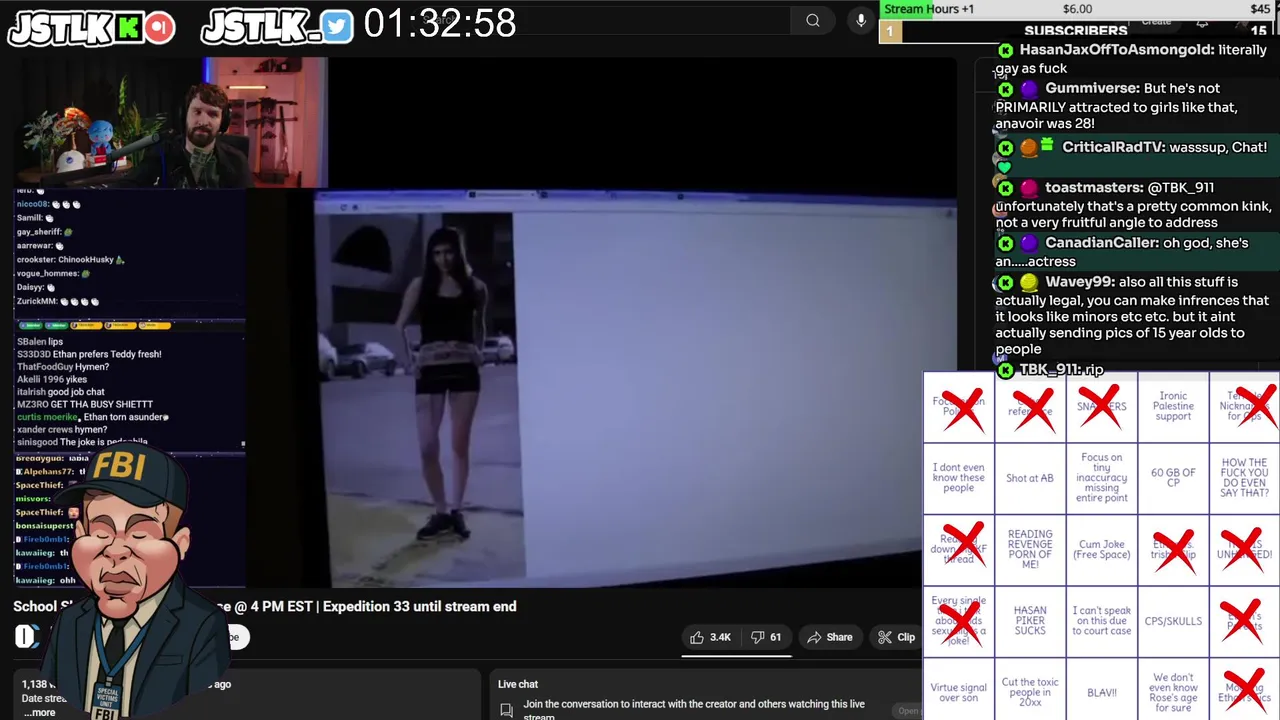Expand the description with ...more
1280x720 pixels.
click(x=40, y=712)
